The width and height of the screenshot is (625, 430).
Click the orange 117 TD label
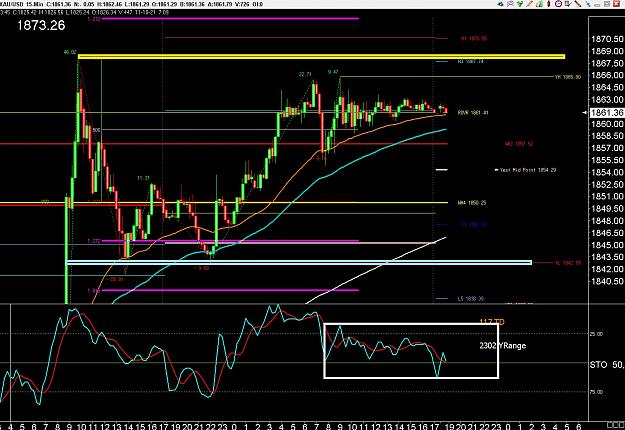492,322
